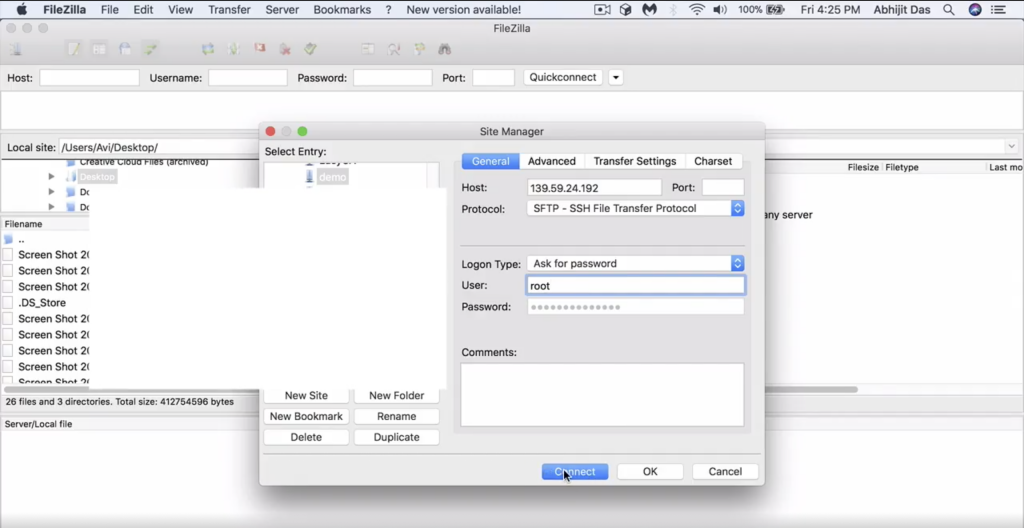Click the Local site path field

[159, 148]
